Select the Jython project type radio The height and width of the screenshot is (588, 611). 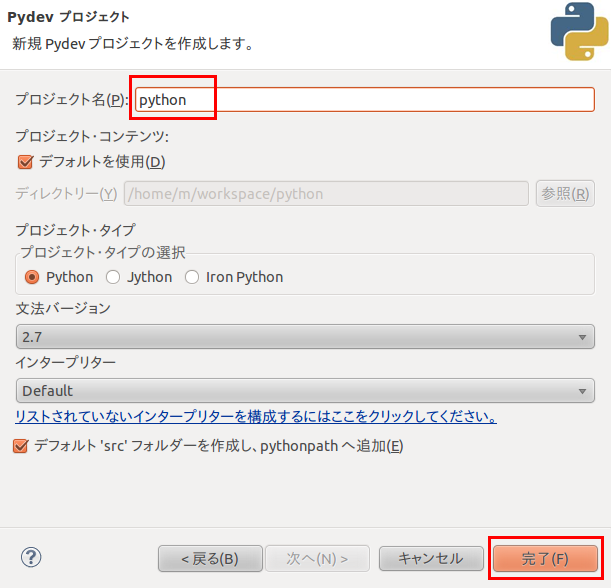(x=113, y=277)
